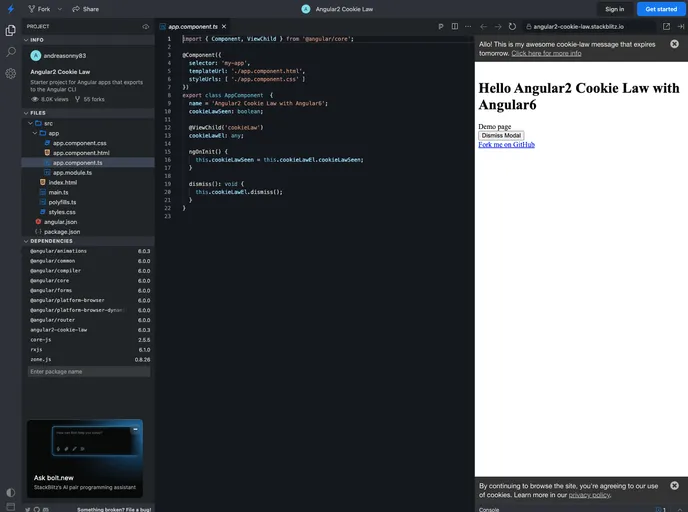Toggle the light/dark theme icon
The width and height of the screenshot is (688, 512).
tap(11, 492)
